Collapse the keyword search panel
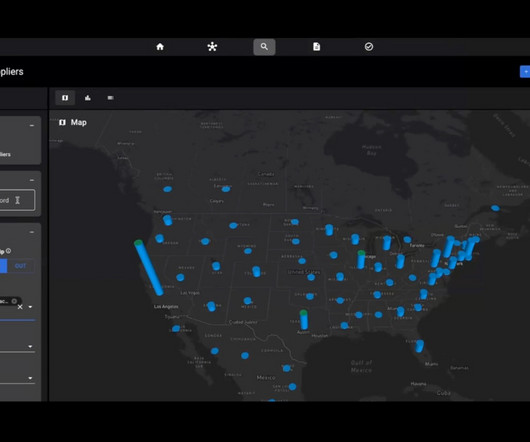Viewport: 530px width, 442px height. 32,180
